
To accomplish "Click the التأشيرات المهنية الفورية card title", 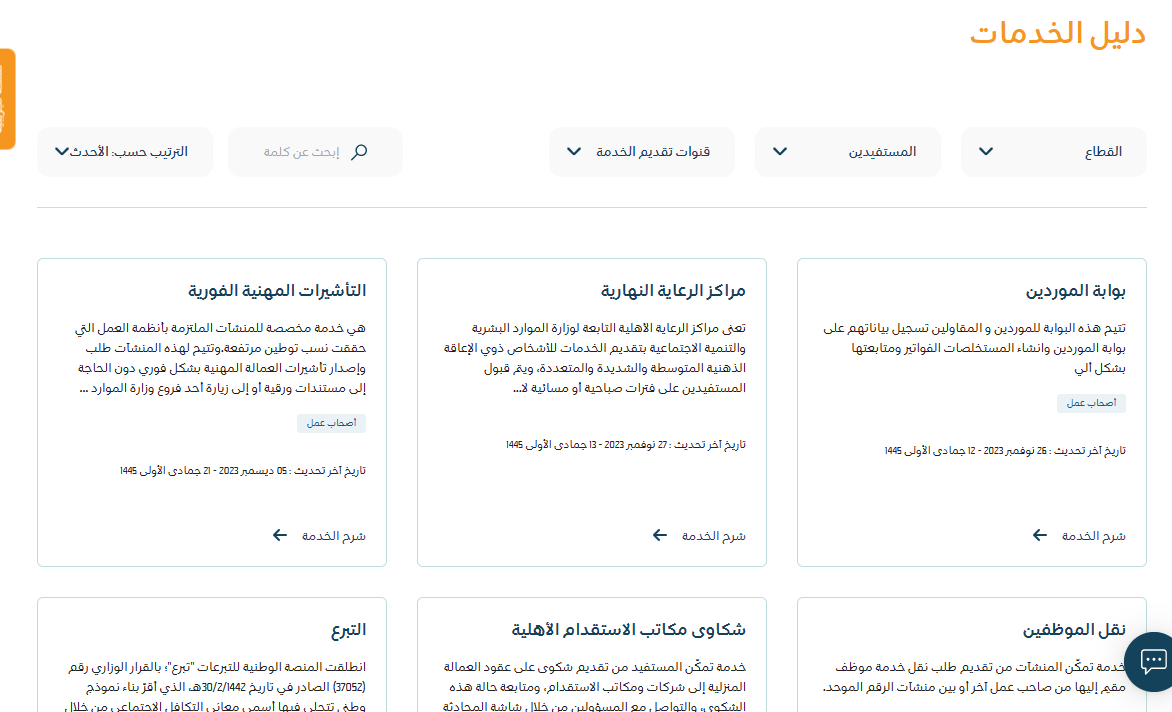I will pyautogui.click(x=277, y=291).
